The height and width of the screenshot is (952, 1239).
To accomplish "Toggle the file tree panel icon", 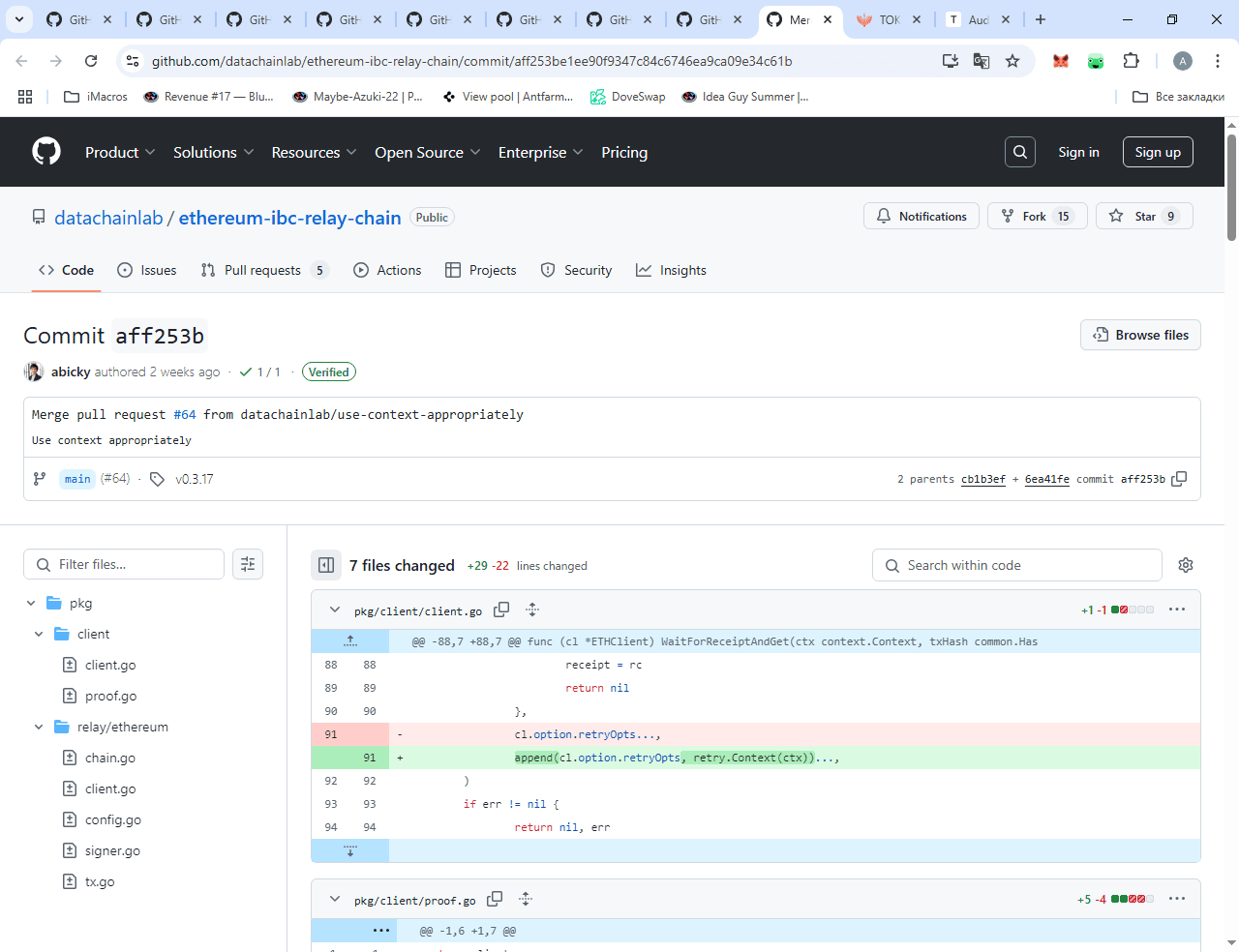I will coord(326,565).
